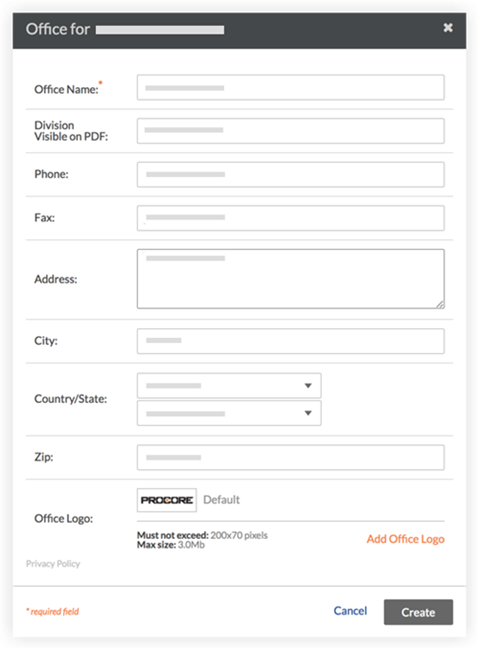Click the Add Office Logo link
The image size is (479, 650).
405,539
